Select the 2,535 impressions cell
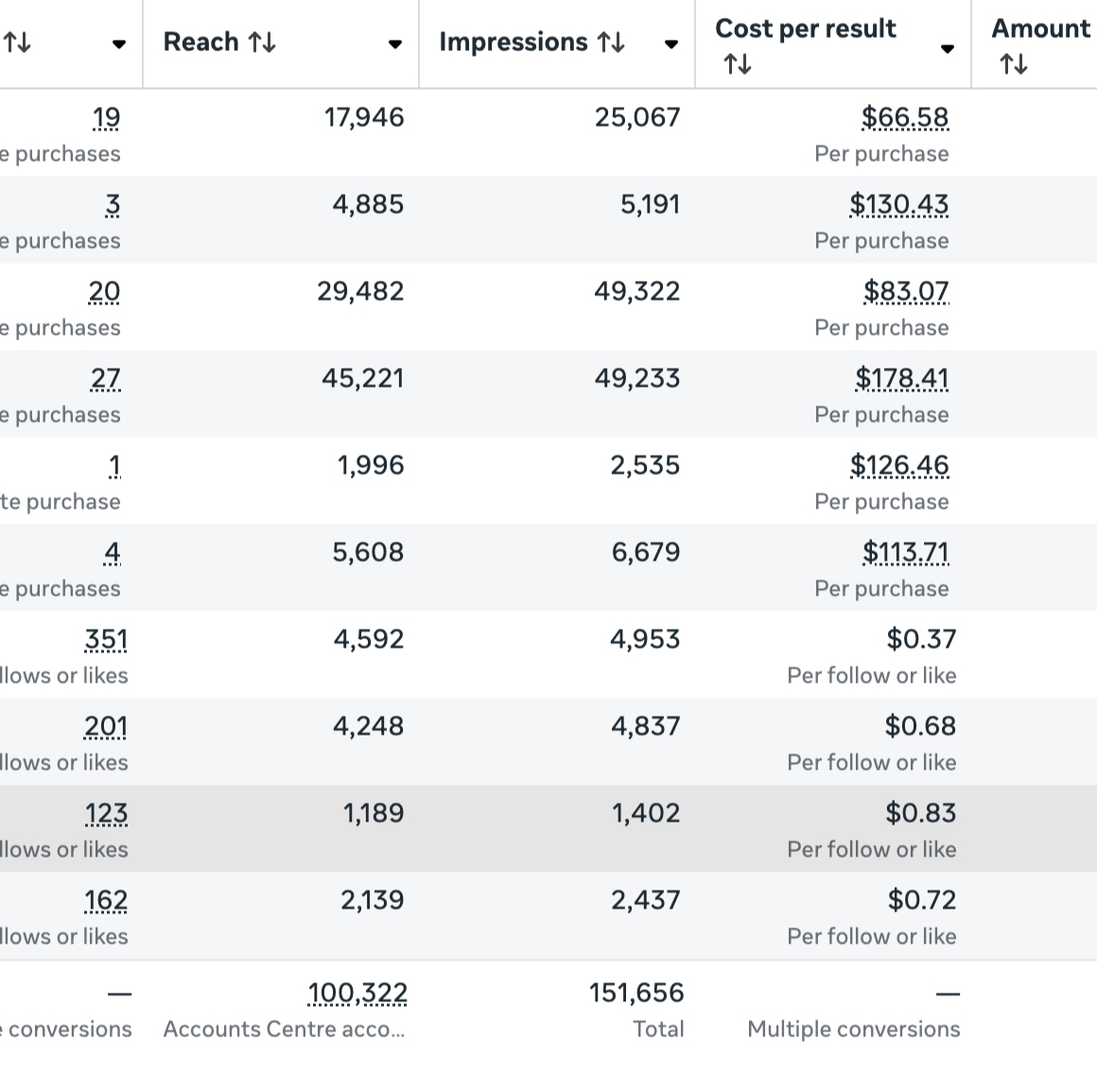The height and width of the screenshot is (1092, 1097). pyautogui.click(x=645, y=465)
